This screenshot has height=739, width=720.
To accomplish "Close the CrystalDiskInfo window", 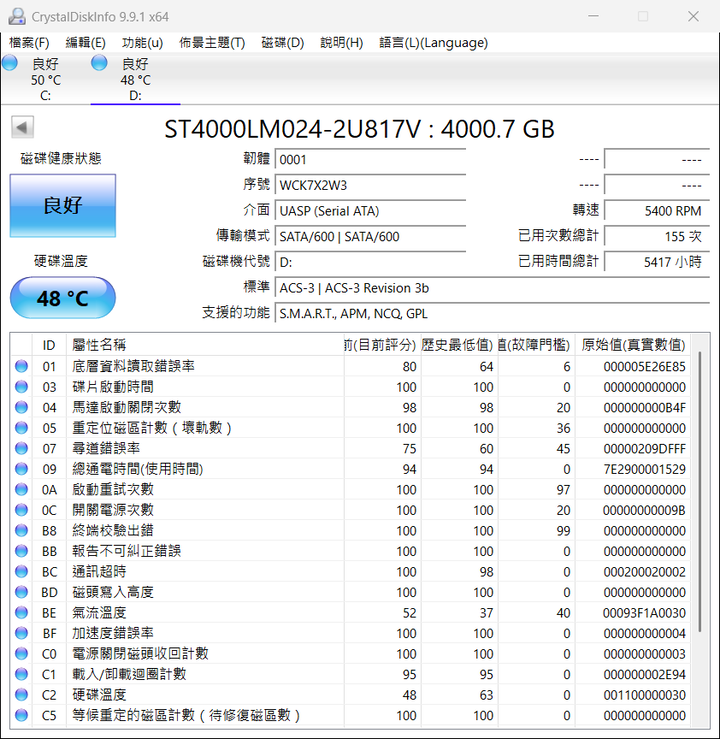I will [x=693, y=16].
